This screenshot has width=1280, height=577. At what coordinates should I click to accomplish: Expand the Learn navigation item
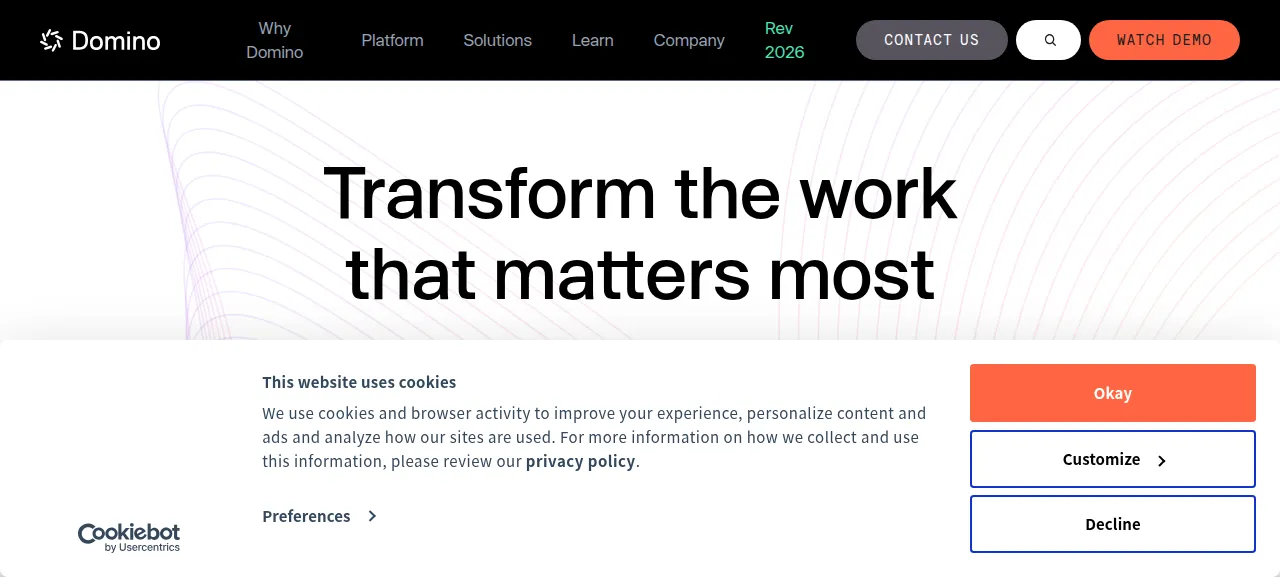click(592, 40)
